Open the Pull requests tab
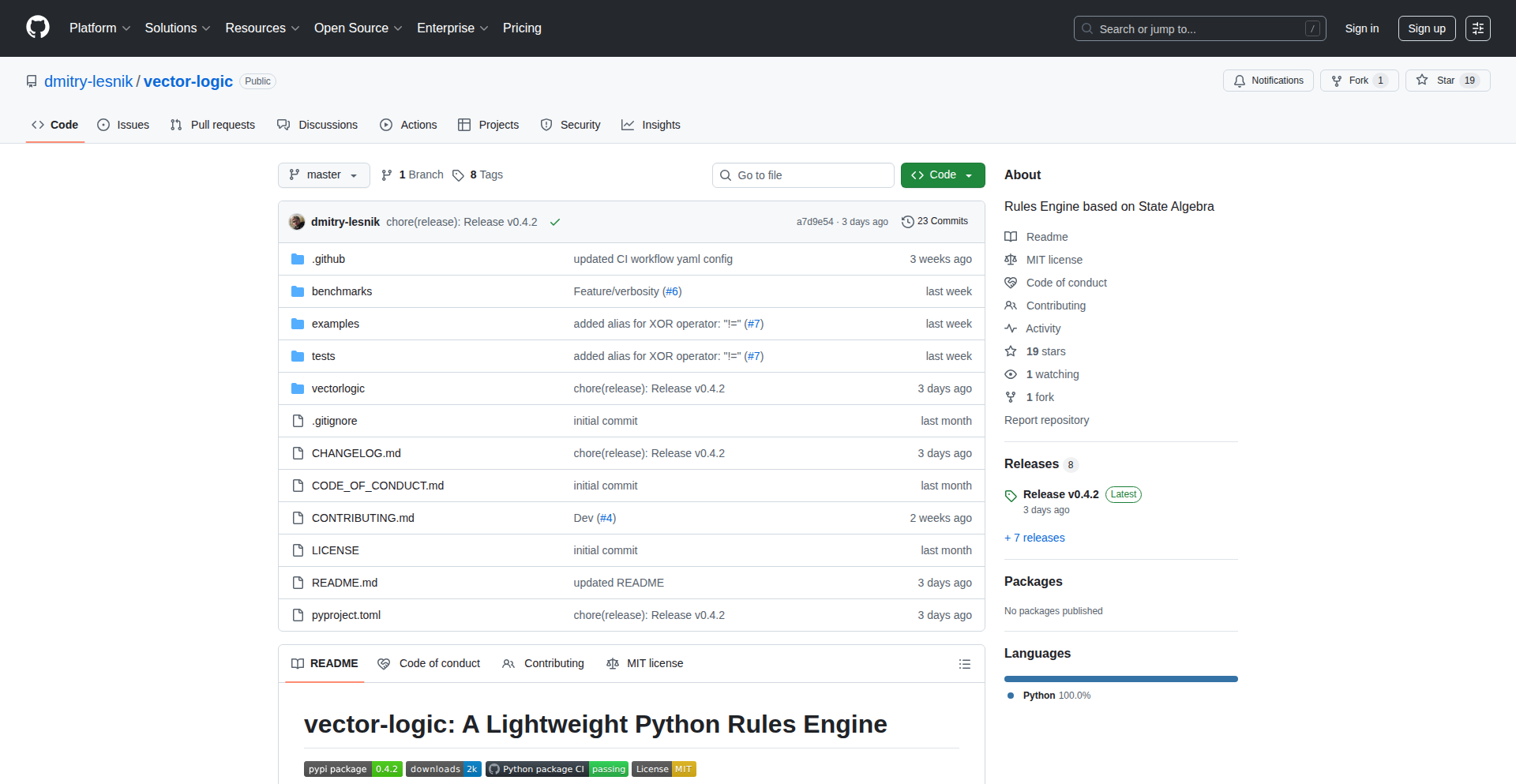Viewport: 1516px width, 784px height. coord(213,125)
